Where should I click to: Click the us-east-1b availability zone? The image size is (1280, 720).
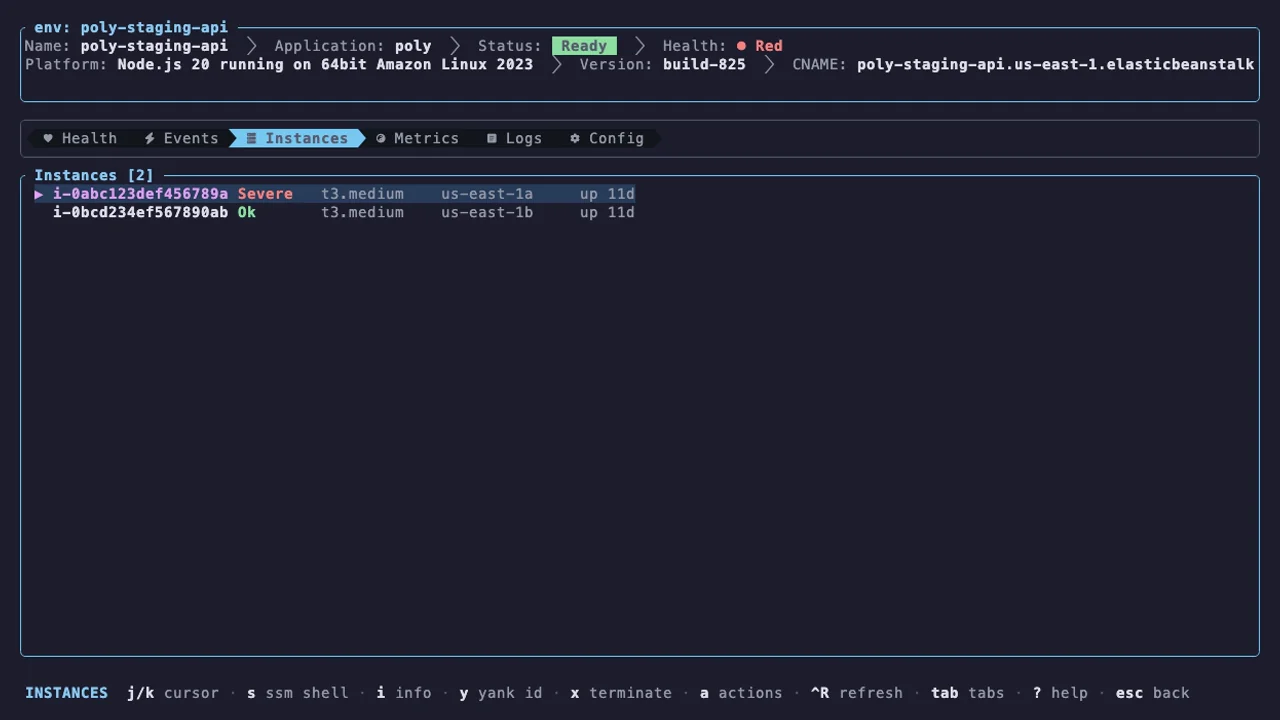(487, 212)
